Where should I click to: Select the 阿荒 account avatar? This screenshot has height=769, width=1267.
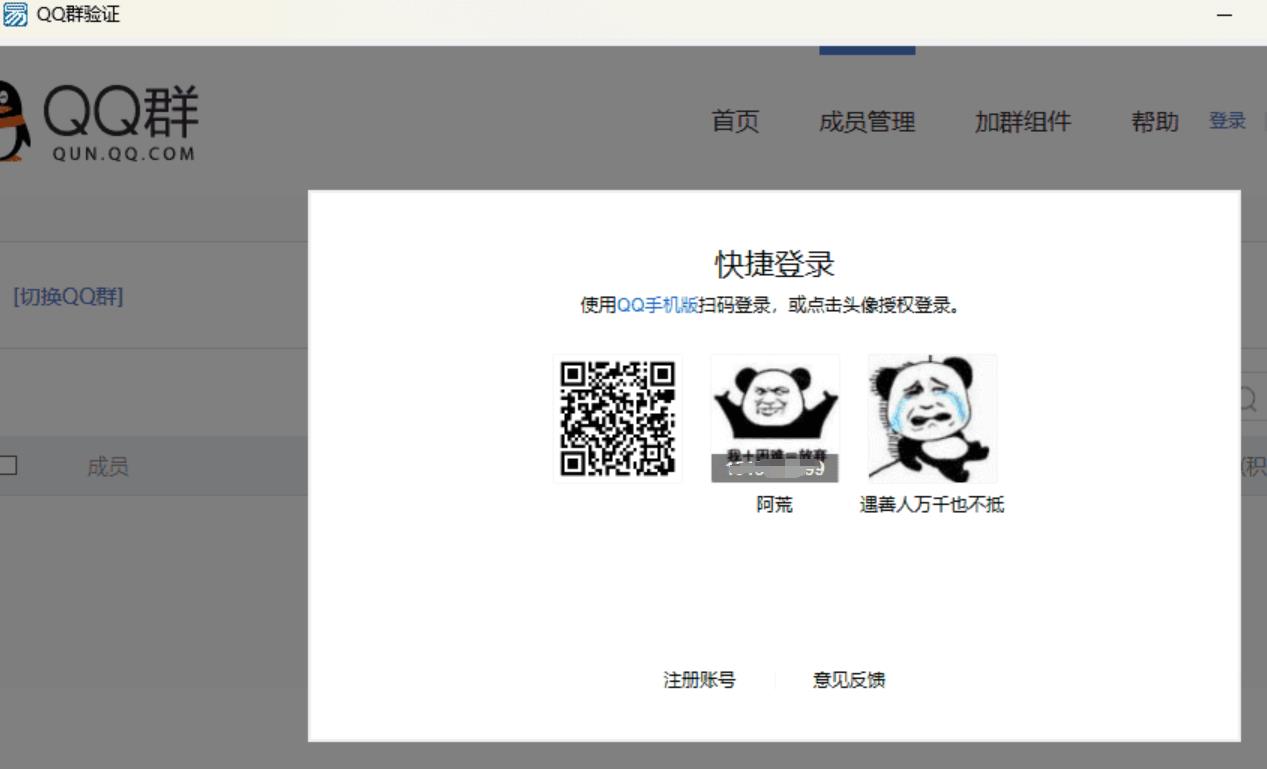tap(775, 419)
